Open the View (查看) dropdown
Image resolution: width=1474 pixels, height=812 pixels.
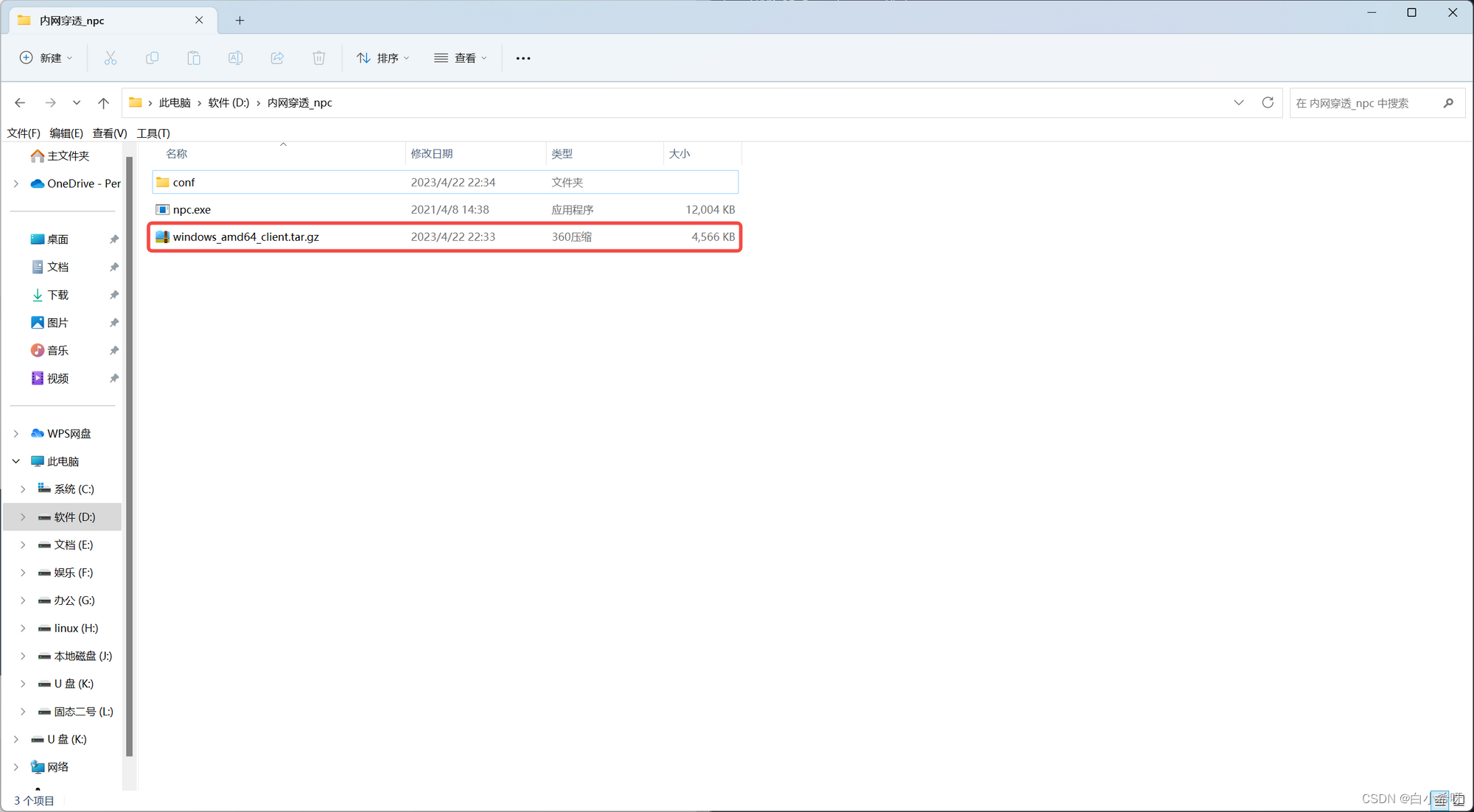tap(461, 57)
